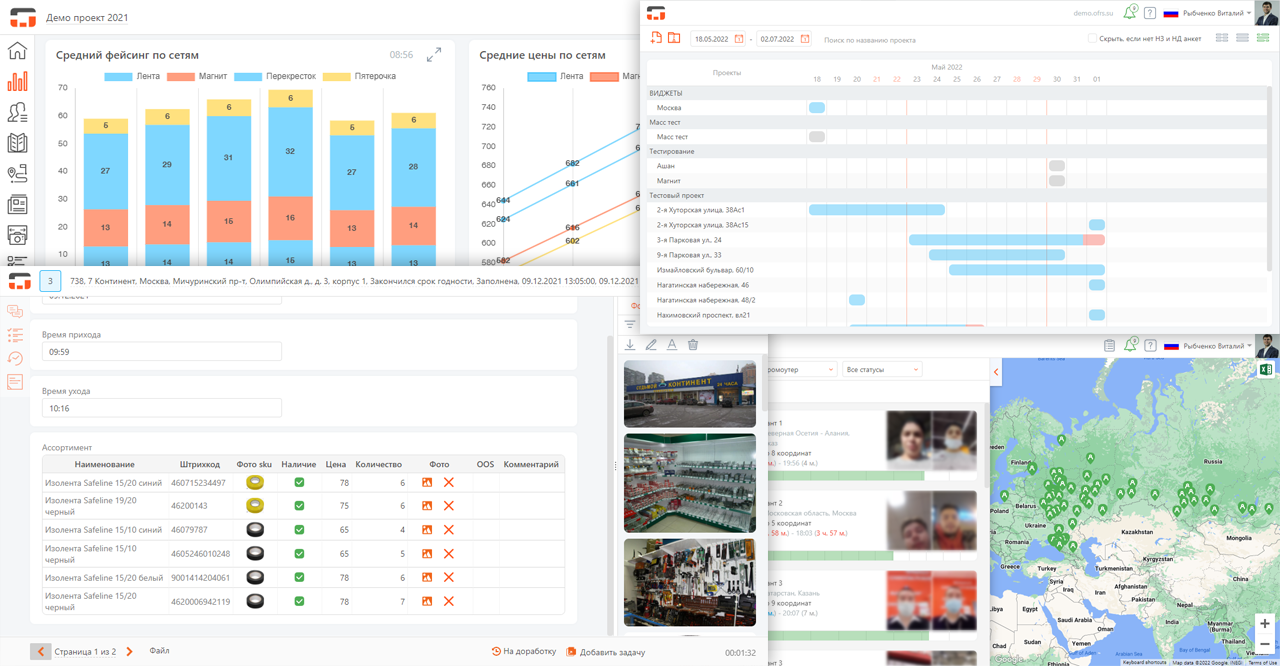Click the pencil edit icon above the photos

651,345
